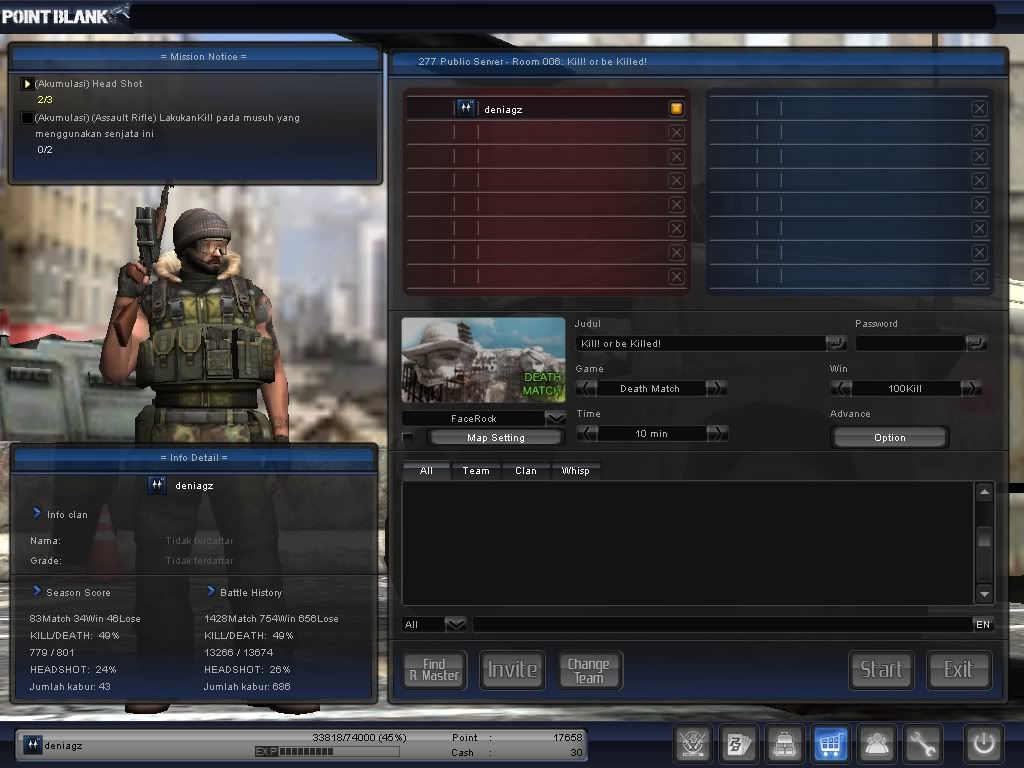Image resolution: width=1024 pixels, height=768 pixels.
Task: Click the Point Blank logo
Action: (x=64, y=16)
